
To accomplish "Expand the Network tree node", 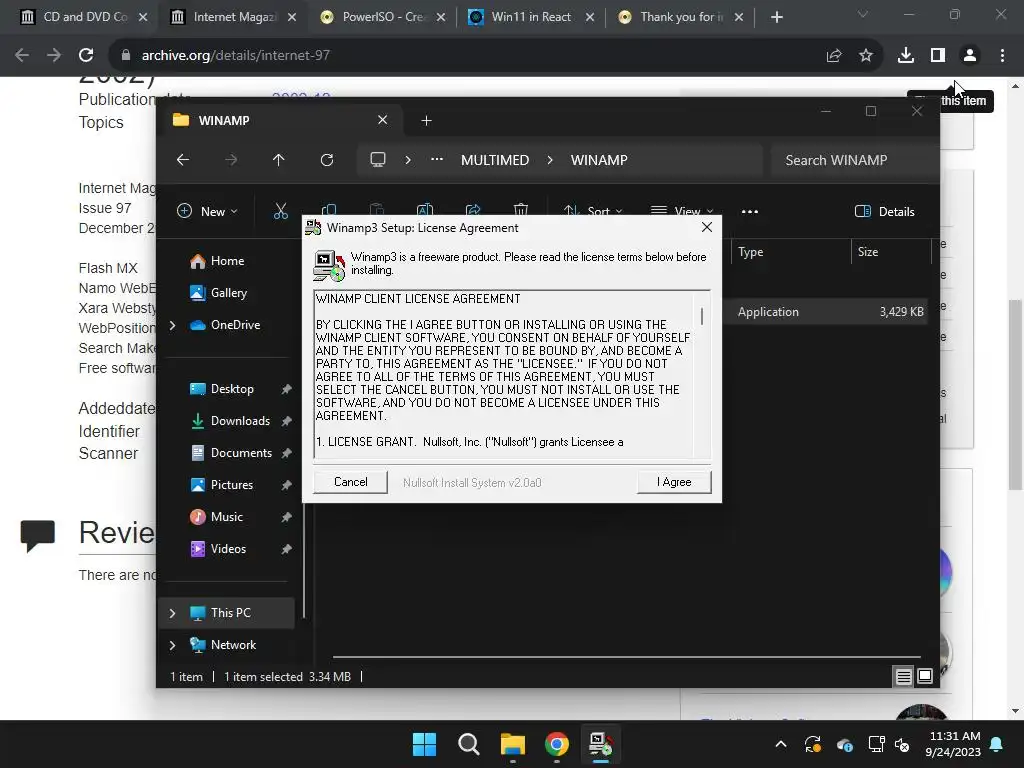I will pyautogui.click(x=172, y=645).
